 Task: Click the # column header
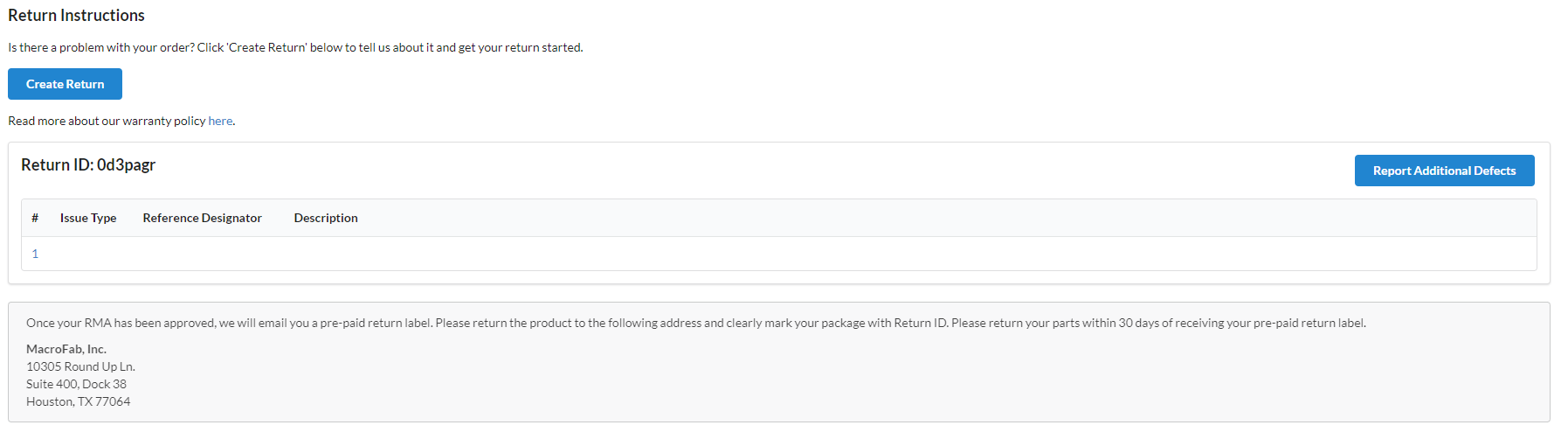click(x=35, y=218)
